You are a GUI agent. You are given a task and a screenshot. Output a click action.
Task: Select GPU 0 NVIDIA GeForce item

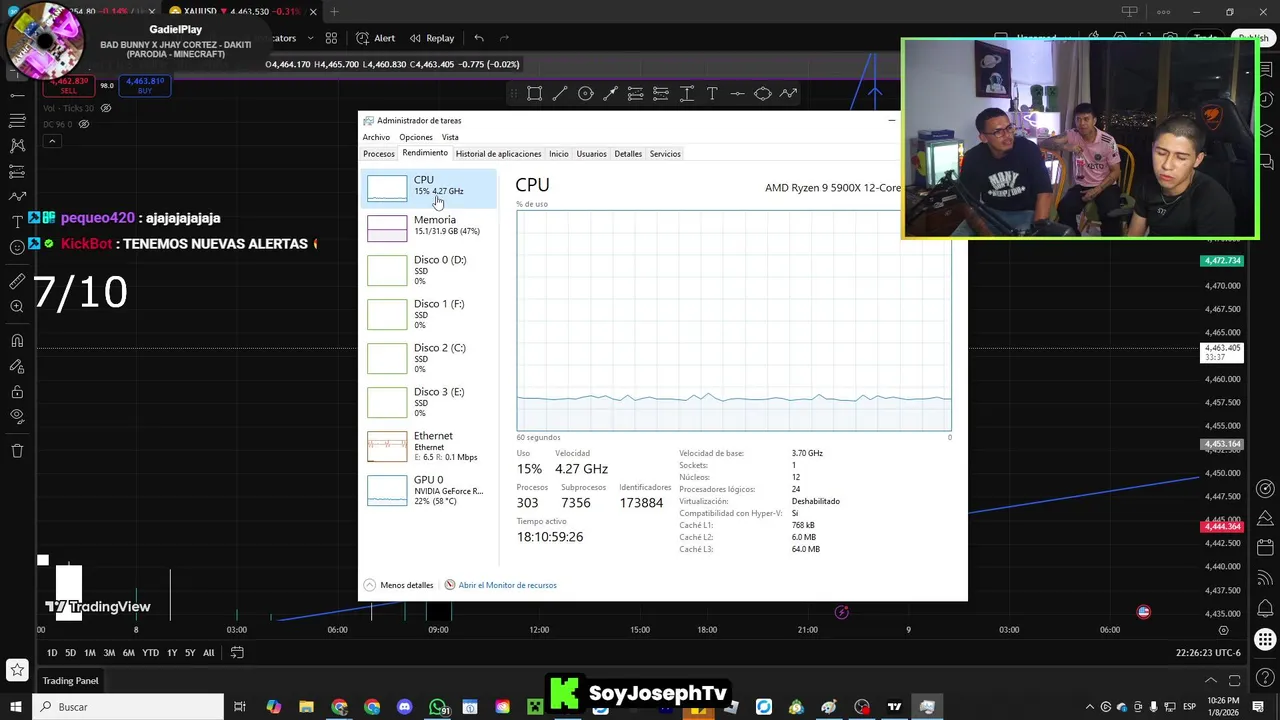coord(428,490)
